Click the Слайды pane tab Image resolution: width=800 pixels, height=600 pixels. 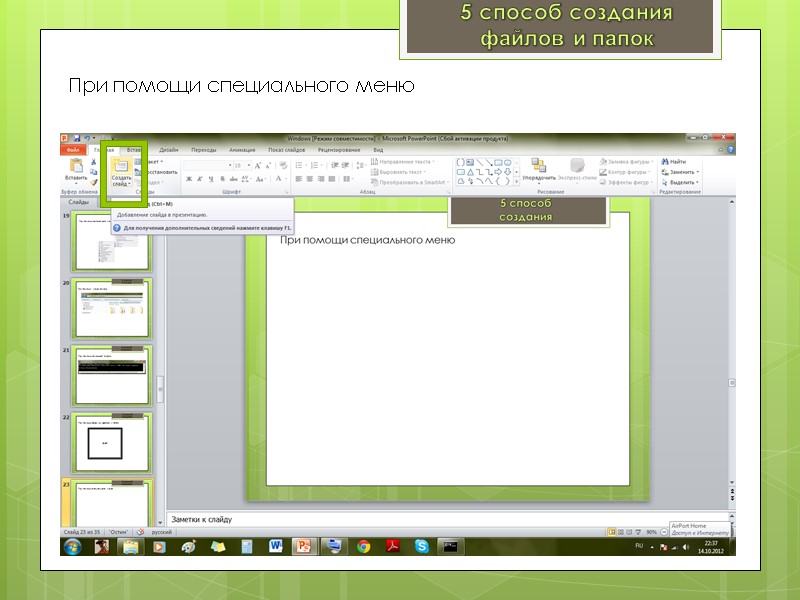tap(79, 202)
